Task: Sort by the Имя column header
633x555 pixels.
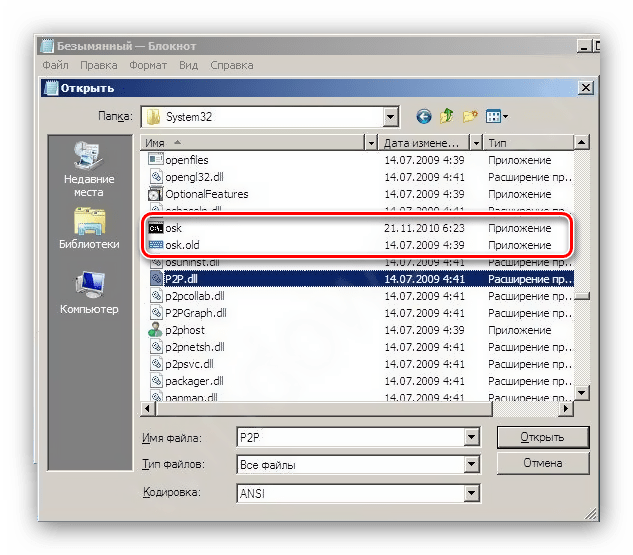Action: (x=252, y=143)
